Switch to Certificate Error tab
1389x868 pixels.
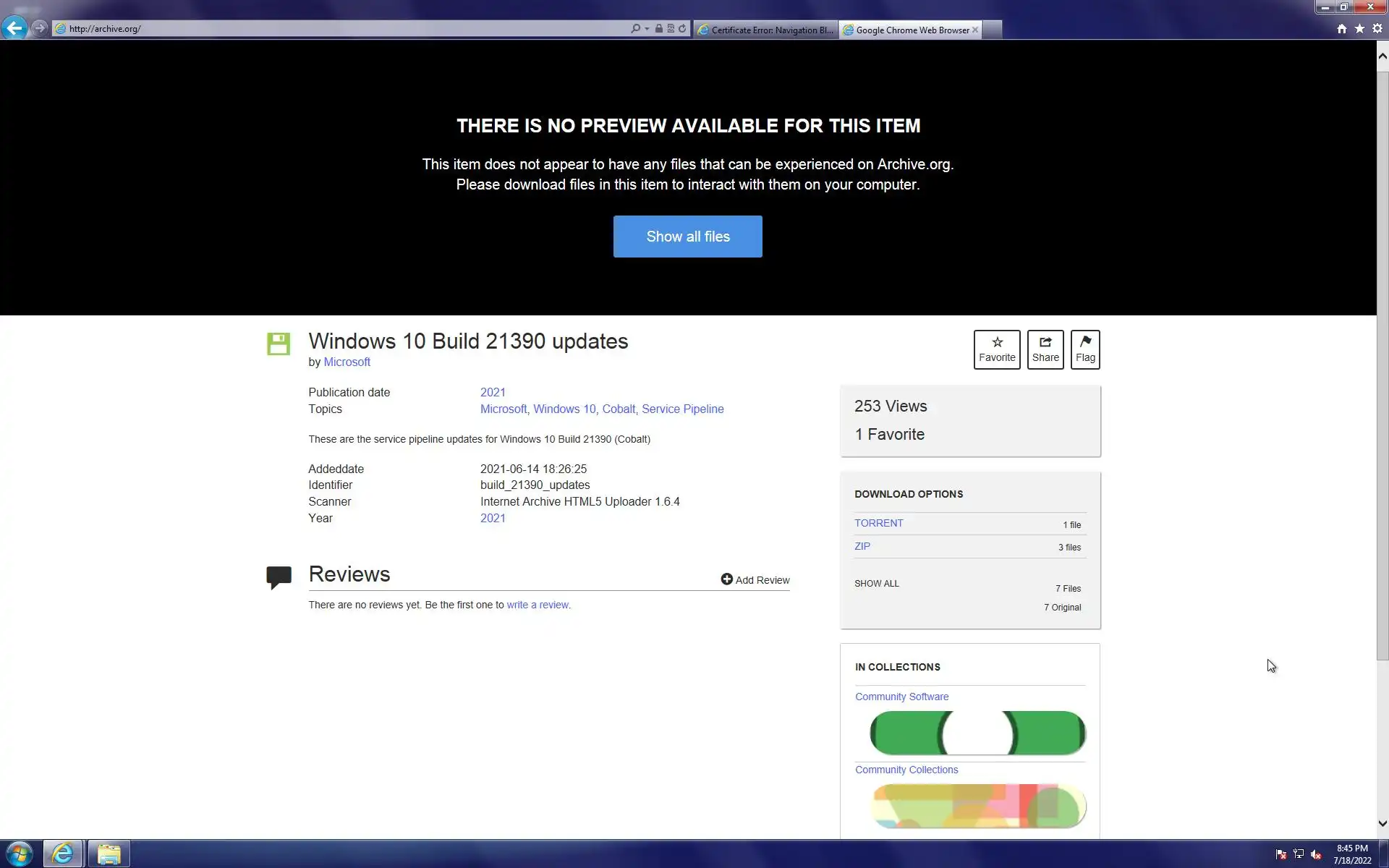(765, 30)
